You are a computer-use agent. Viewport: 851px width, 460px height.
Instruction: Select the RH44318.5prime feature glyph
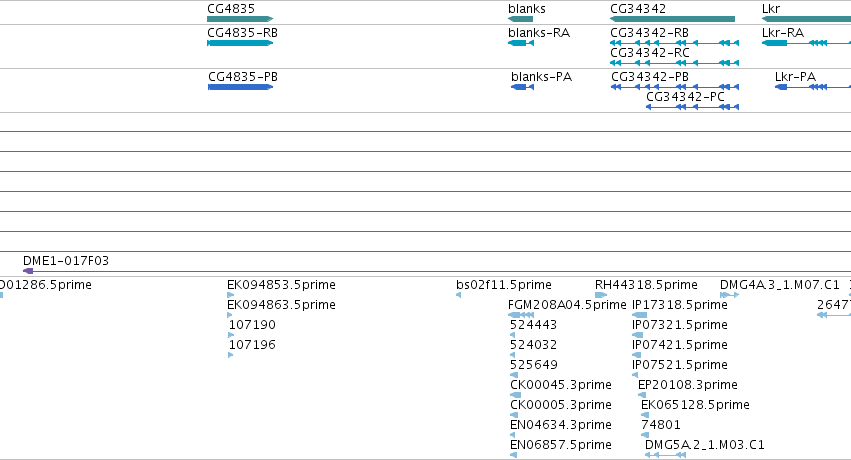[601, 295]
